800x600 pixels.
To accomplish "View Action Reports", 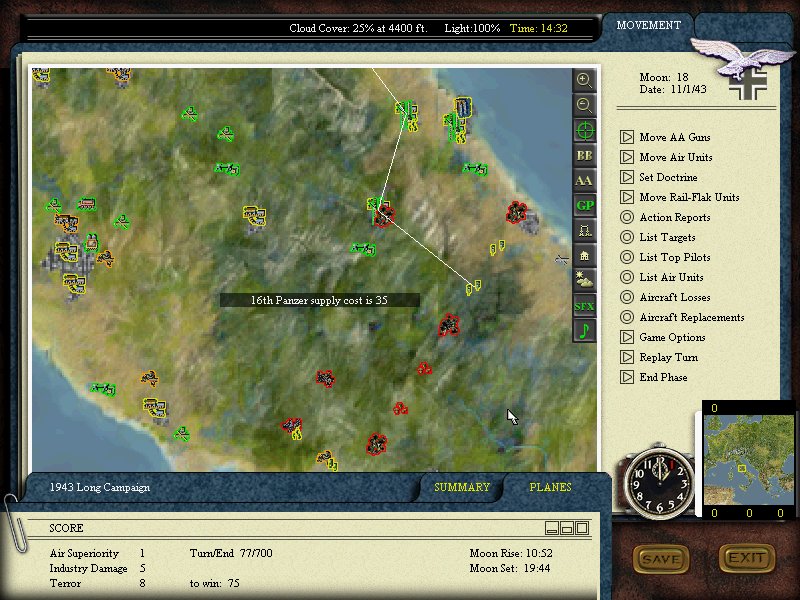I will (x=665, y=217).
